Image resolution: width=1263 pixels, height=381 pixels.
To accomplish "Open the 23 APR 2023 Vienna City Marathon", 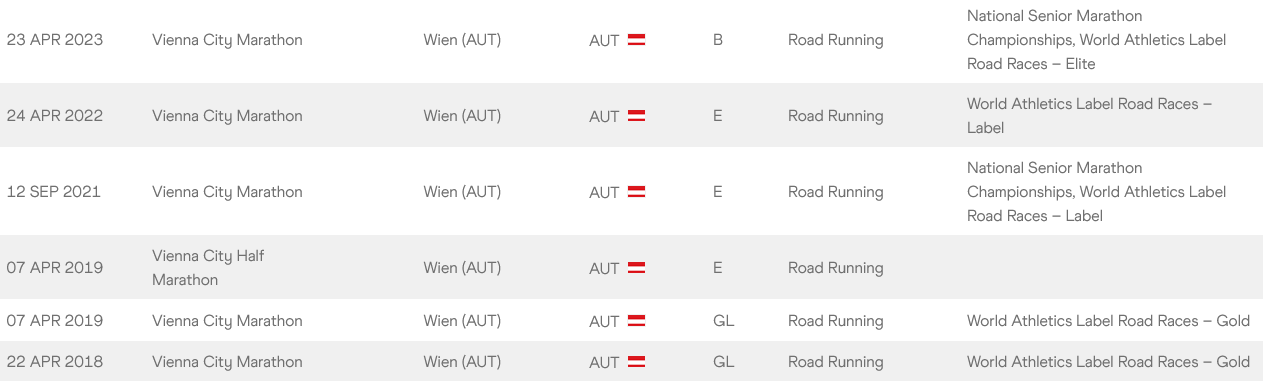I will click(227, 40).
